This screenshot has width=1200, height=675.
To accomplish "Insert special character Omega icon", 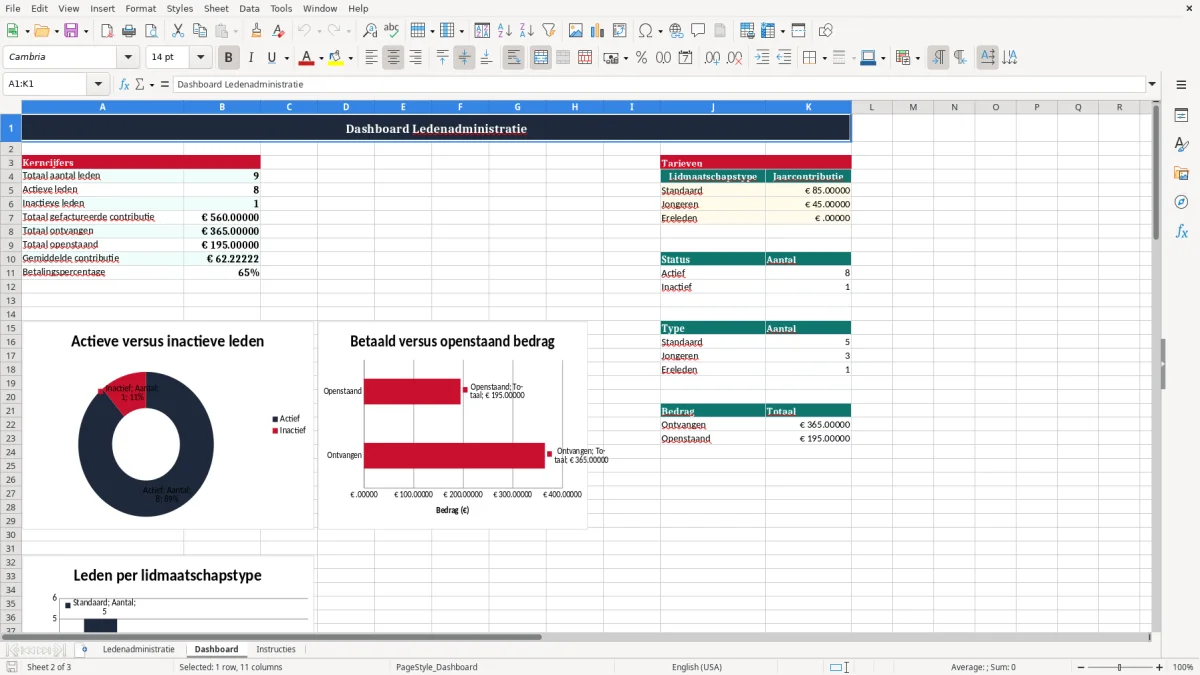I will click(x=645, y=31).
